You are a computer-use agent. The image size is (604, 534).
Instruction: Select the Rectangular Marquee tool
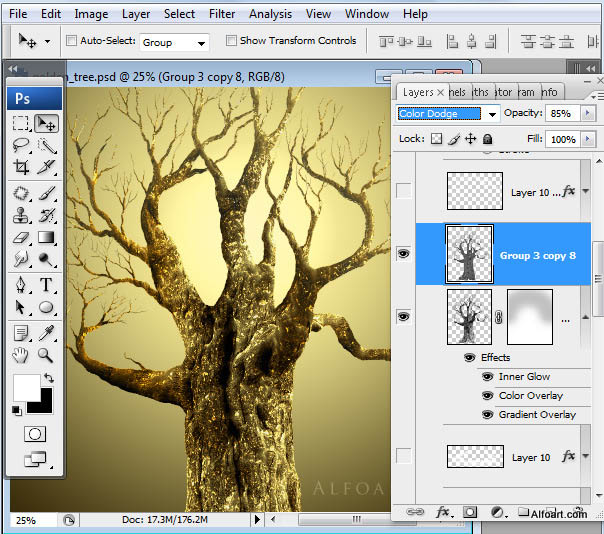(21, 123)
